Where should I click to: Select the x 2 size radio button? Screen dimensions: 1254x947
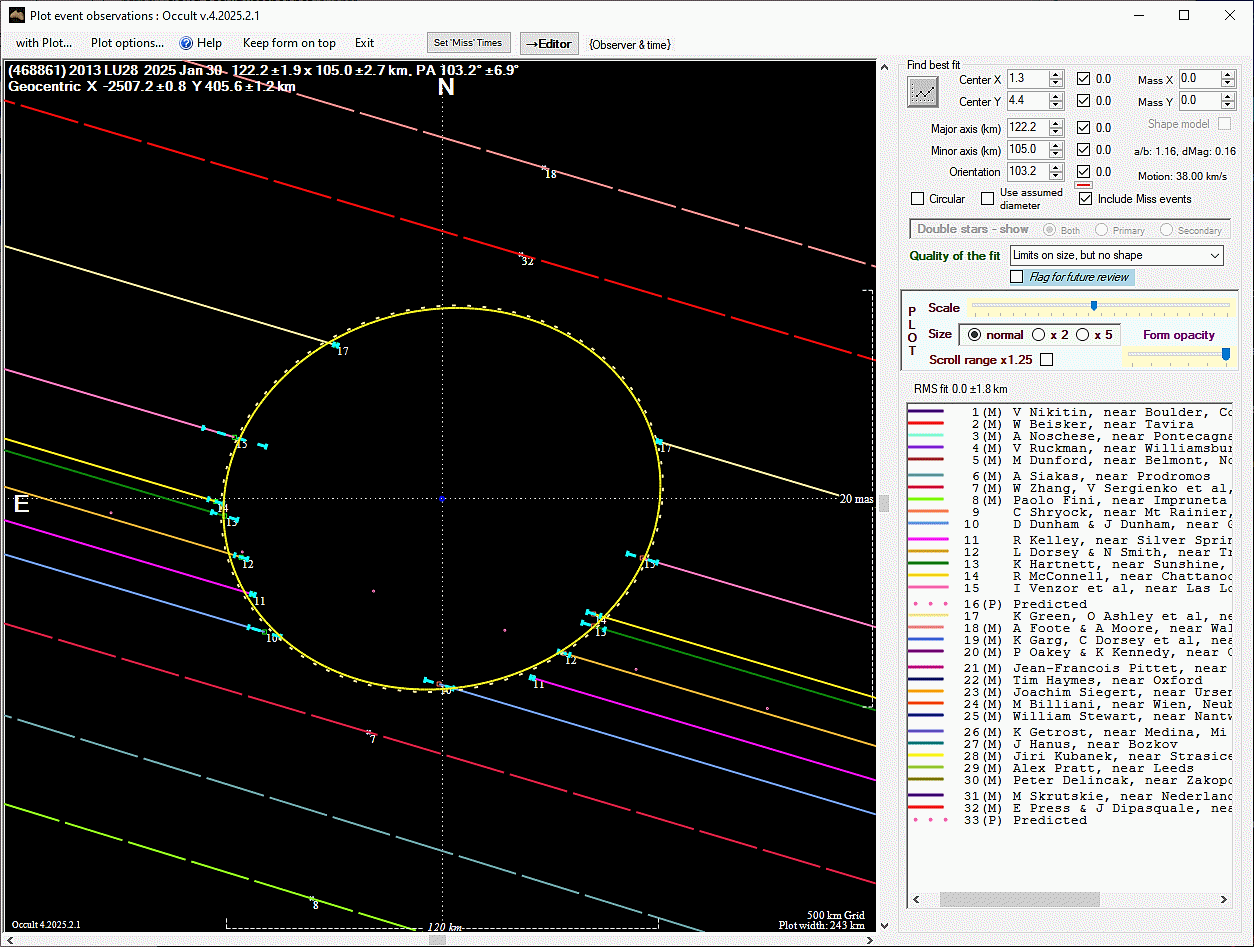click(x=1039, y=335)
